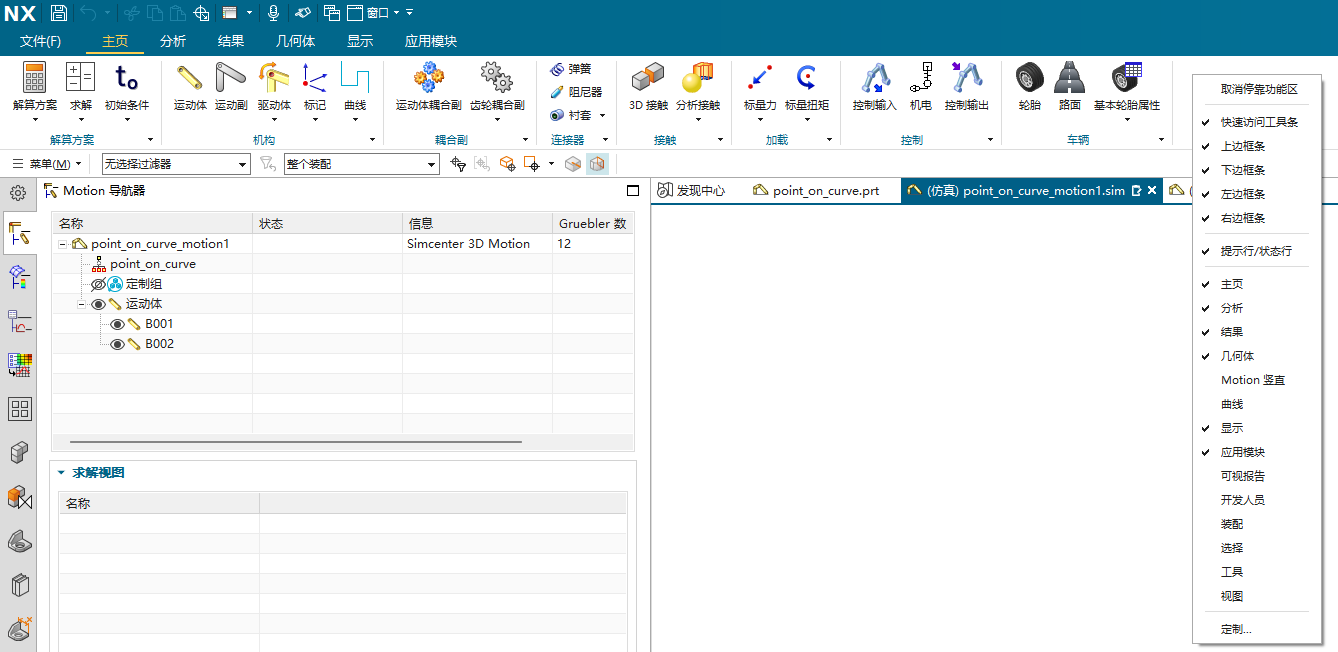Open the 运动副 (Joint) tool
Image resolution: width=1338 pixels, height=652 pixels.
pos(230,80)
